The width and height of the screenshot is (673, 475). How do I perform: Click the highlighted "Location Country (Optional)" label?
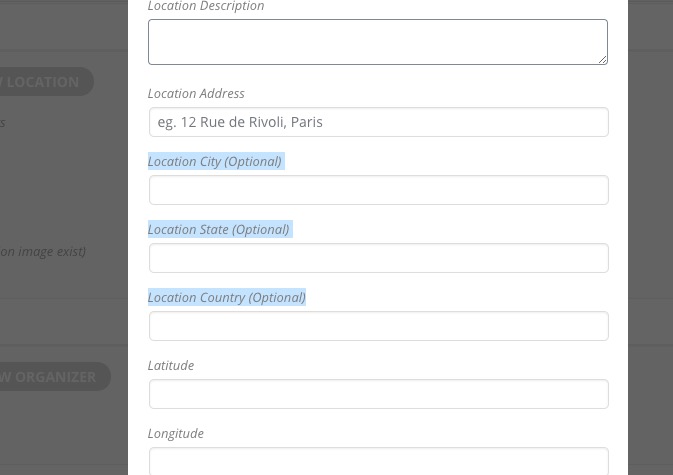(227, 298)
